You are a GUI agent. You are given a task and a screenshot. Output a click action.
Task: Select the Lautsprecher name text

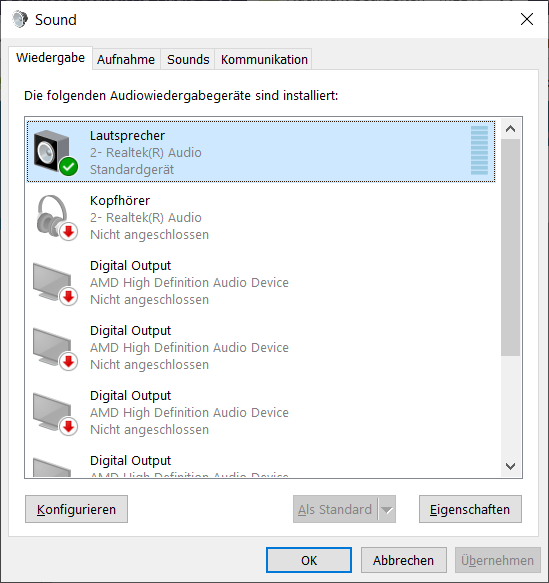[127, 136]
